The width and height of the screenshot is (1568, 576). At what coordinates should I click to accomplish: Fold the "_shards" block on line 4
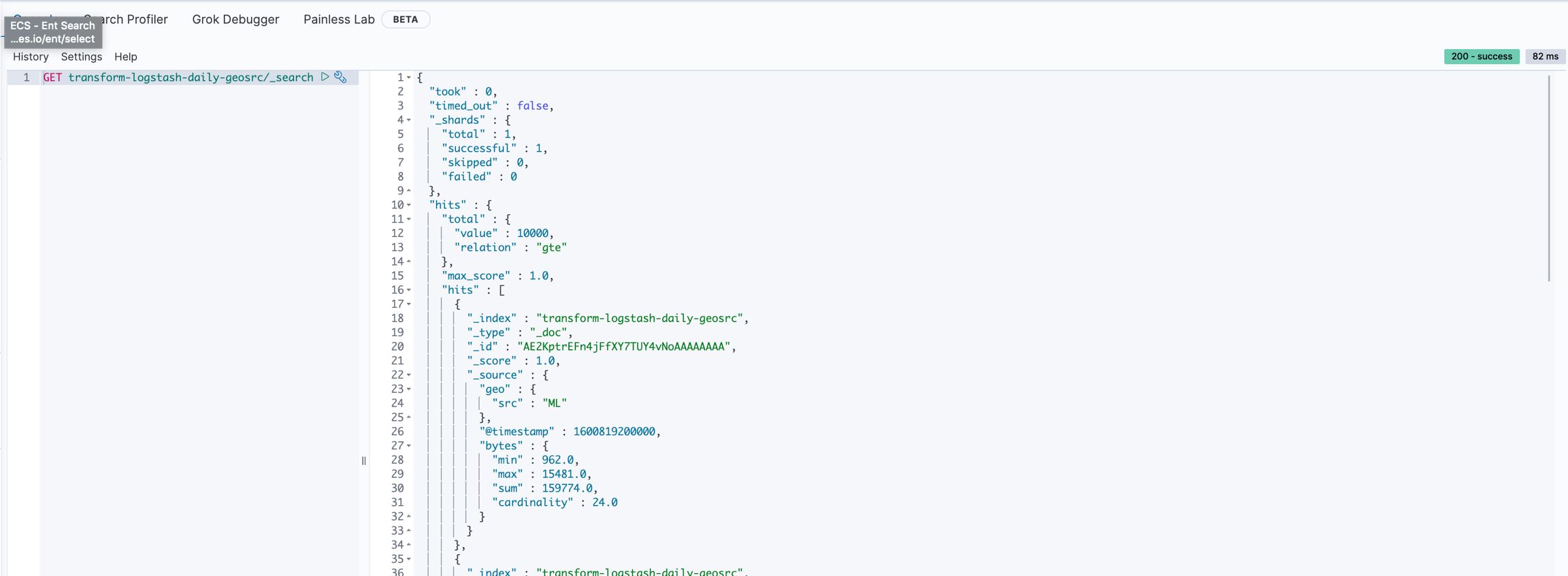click(409, 120)
